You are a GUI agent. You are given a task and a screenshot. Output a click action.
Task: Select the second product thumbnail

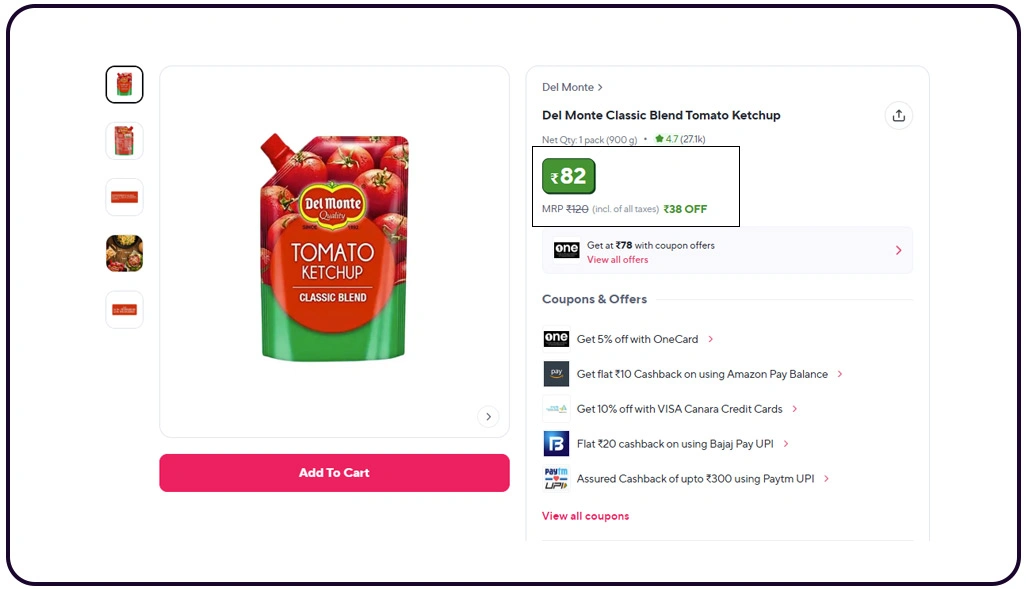point(124,141)
